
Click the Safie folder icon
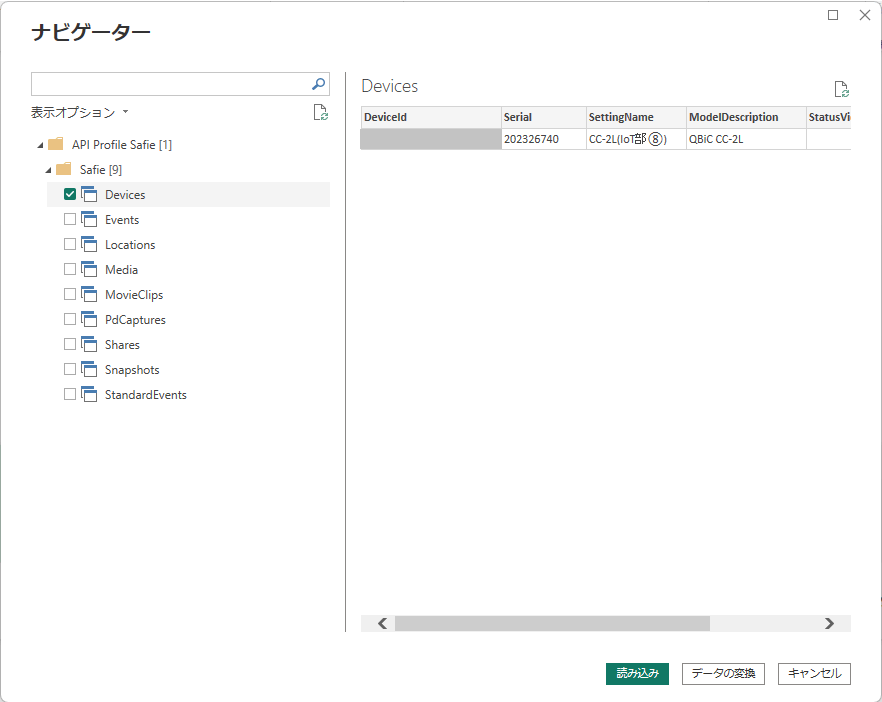coord(64,169)
